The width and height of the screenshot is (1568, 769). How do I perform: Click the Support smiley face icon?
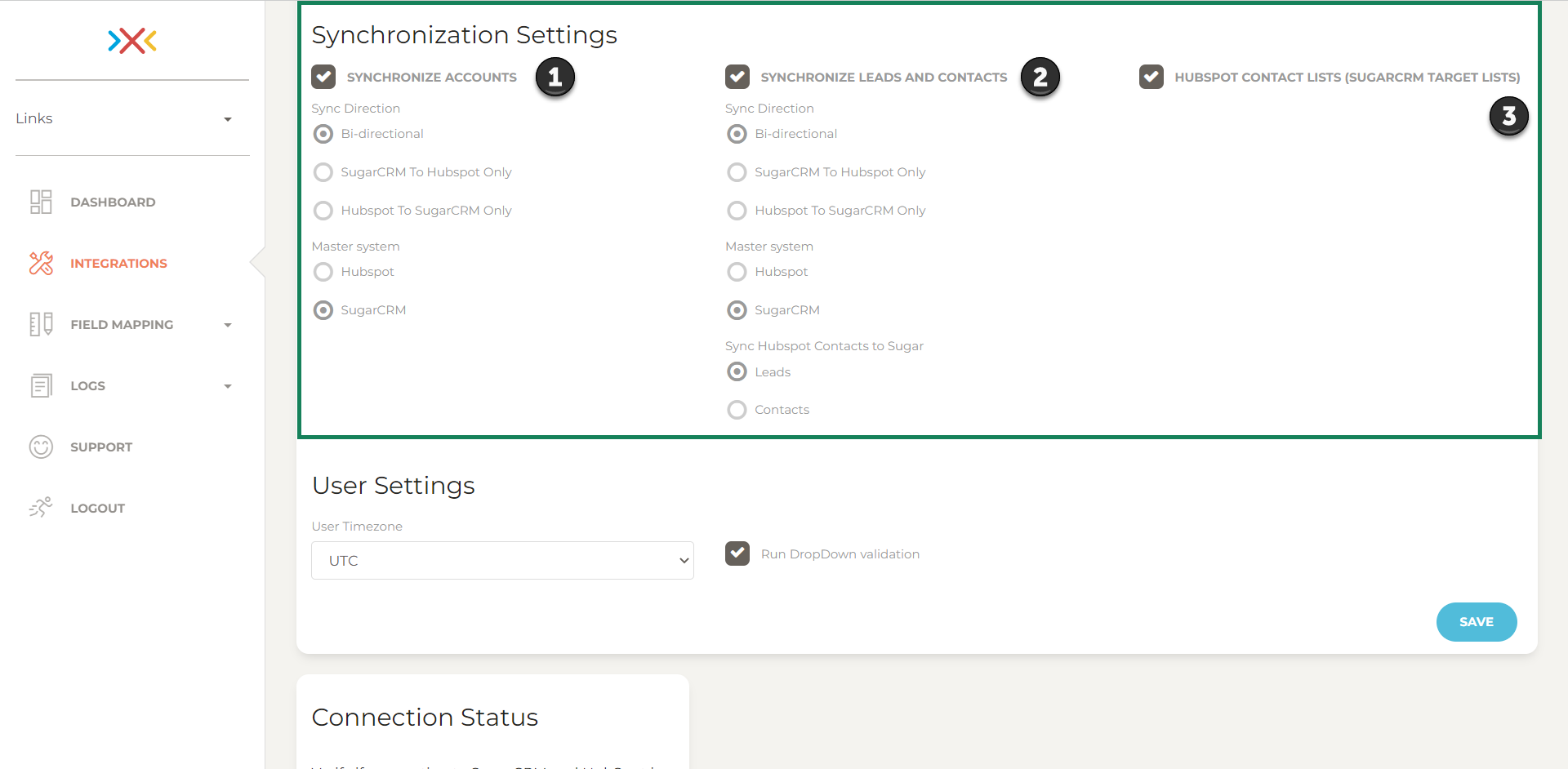coord(41,447)
